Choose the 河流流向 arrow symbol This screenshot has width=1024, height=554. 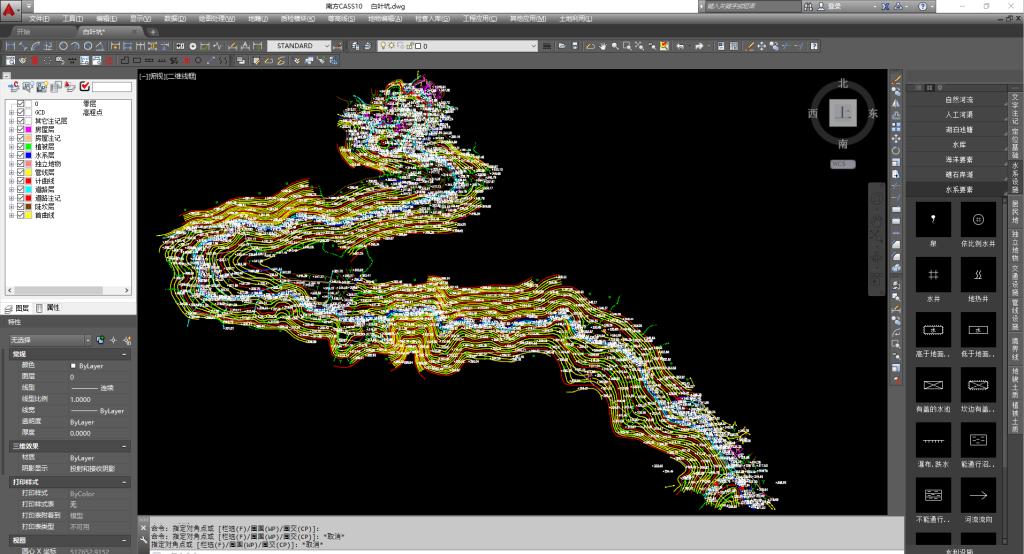click(x=978, y=494)
